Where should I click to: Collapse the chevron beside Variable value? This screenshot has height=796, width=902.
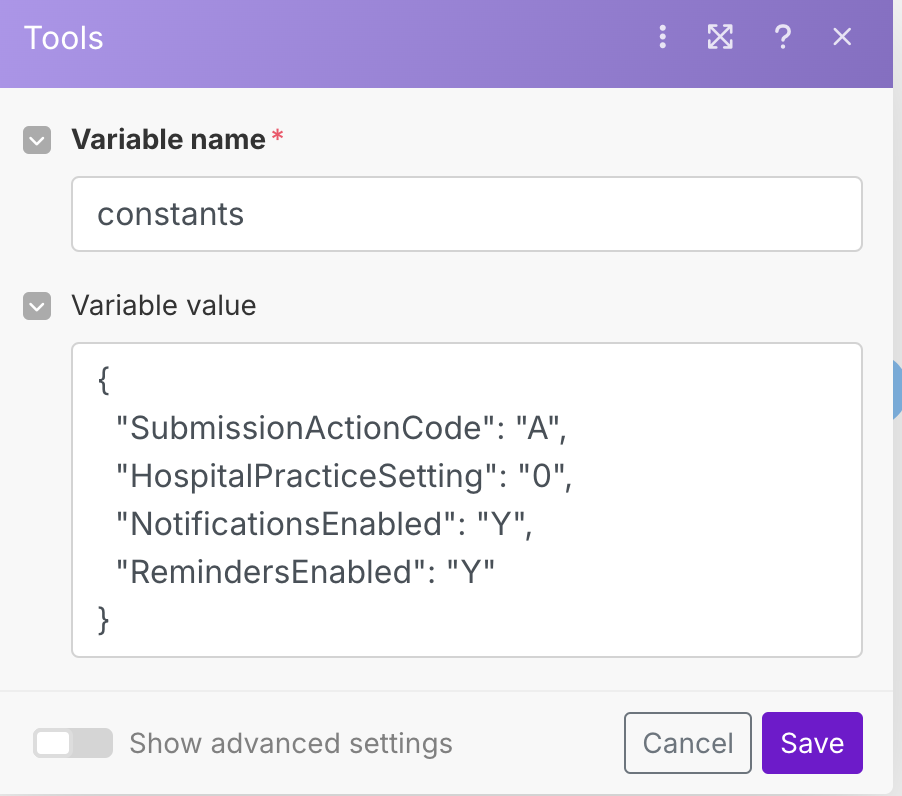click(37, 305)
